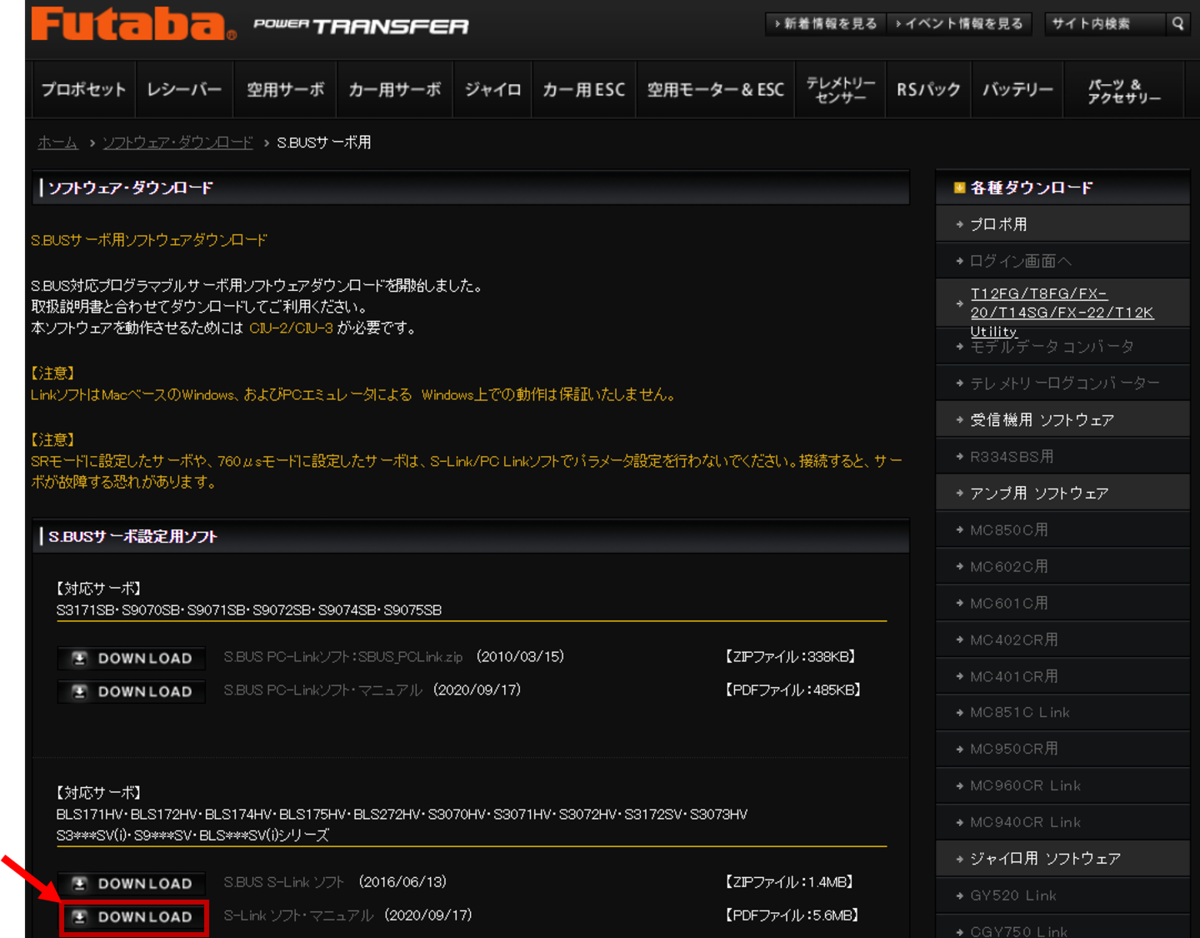1200x938 pixels.
Task: Expand the ジャイロ用 ソフトウェア section
Action: 1030,858
